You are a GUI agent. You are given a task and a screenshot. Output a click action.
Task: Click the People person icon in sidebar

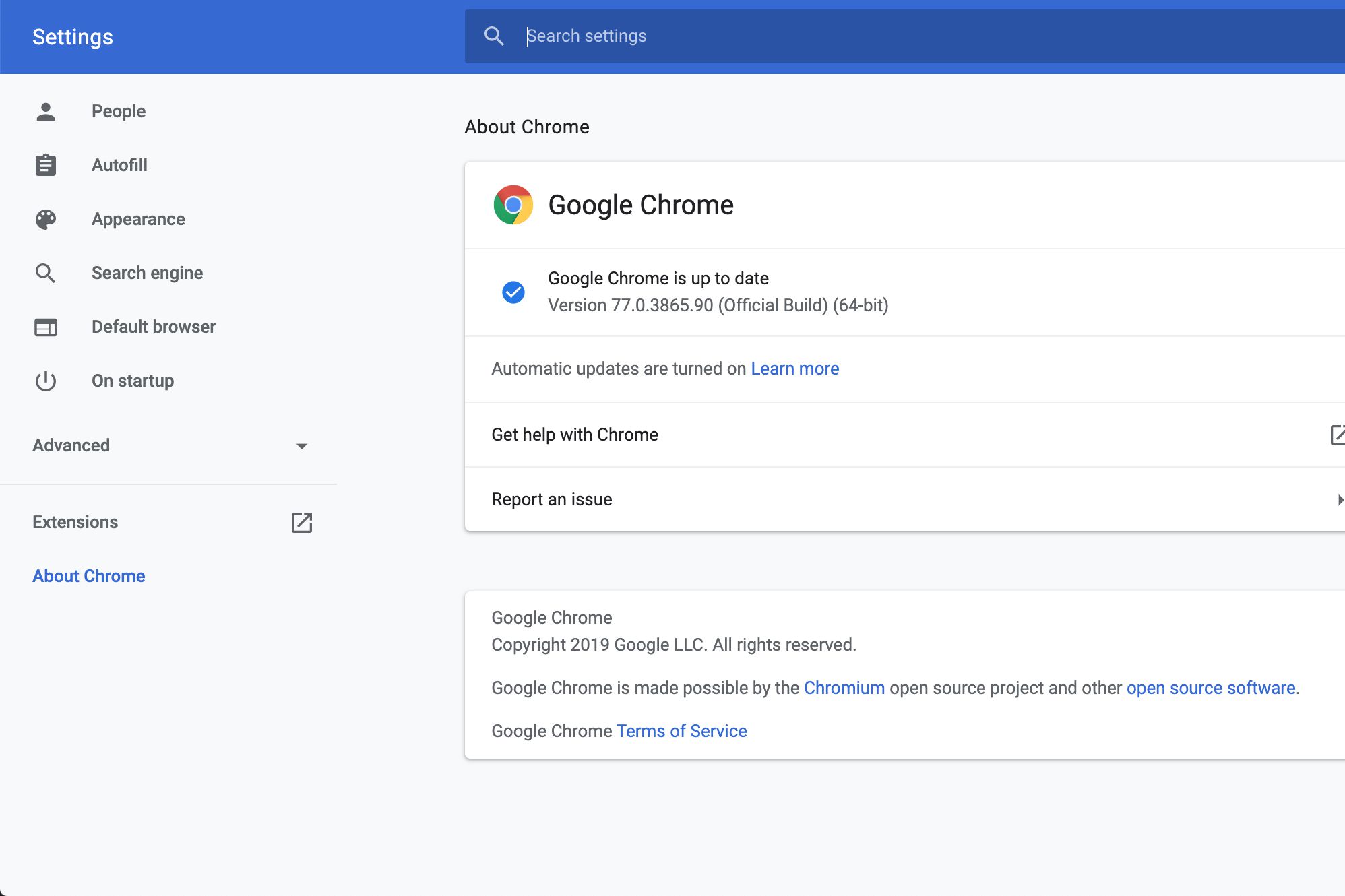(46, 111)
